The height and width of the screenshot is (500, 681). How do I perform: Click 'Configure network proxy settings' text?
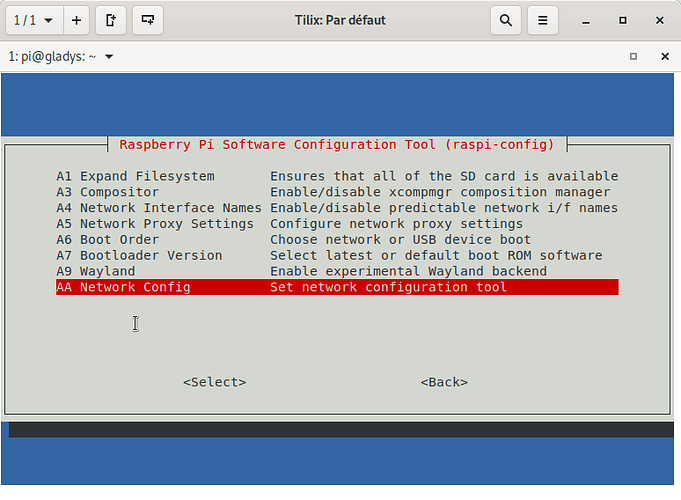[x=397, y=224]
